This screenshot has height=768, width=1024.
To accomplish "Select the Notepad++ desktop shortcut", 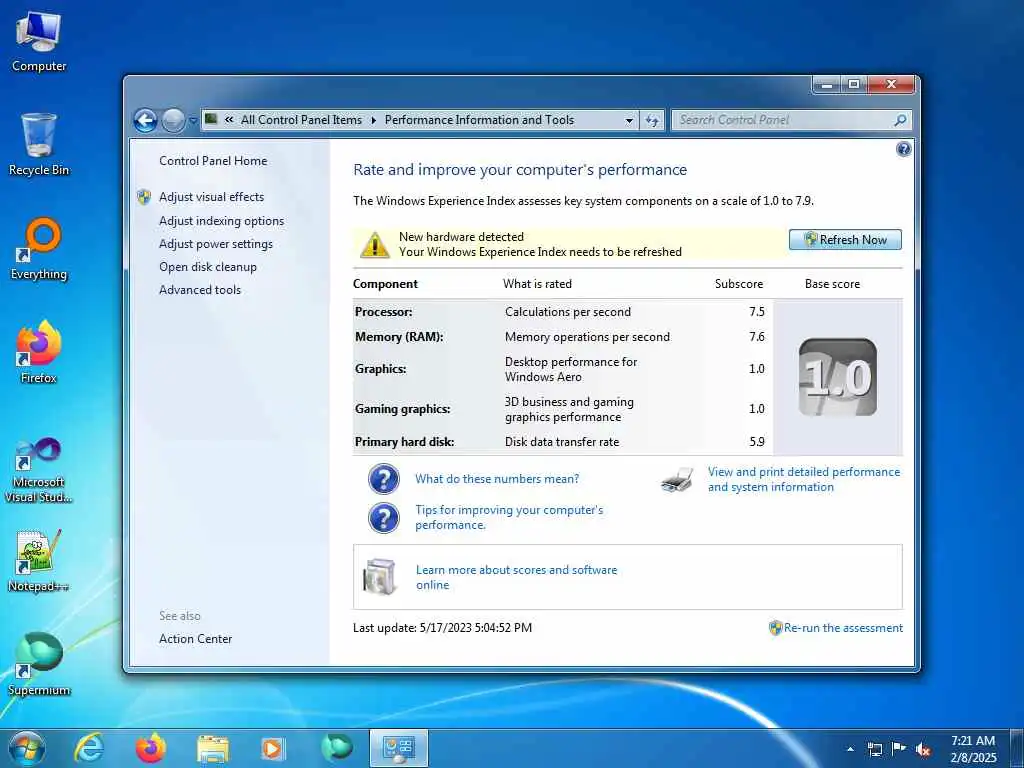I will point(39,561).
